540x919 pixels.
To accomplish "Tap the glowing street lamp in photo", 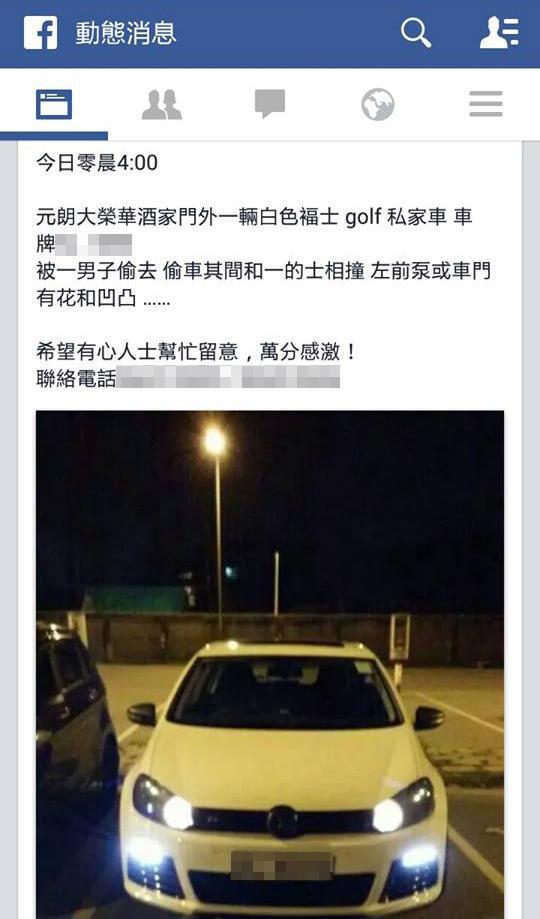I will [215, 441].
